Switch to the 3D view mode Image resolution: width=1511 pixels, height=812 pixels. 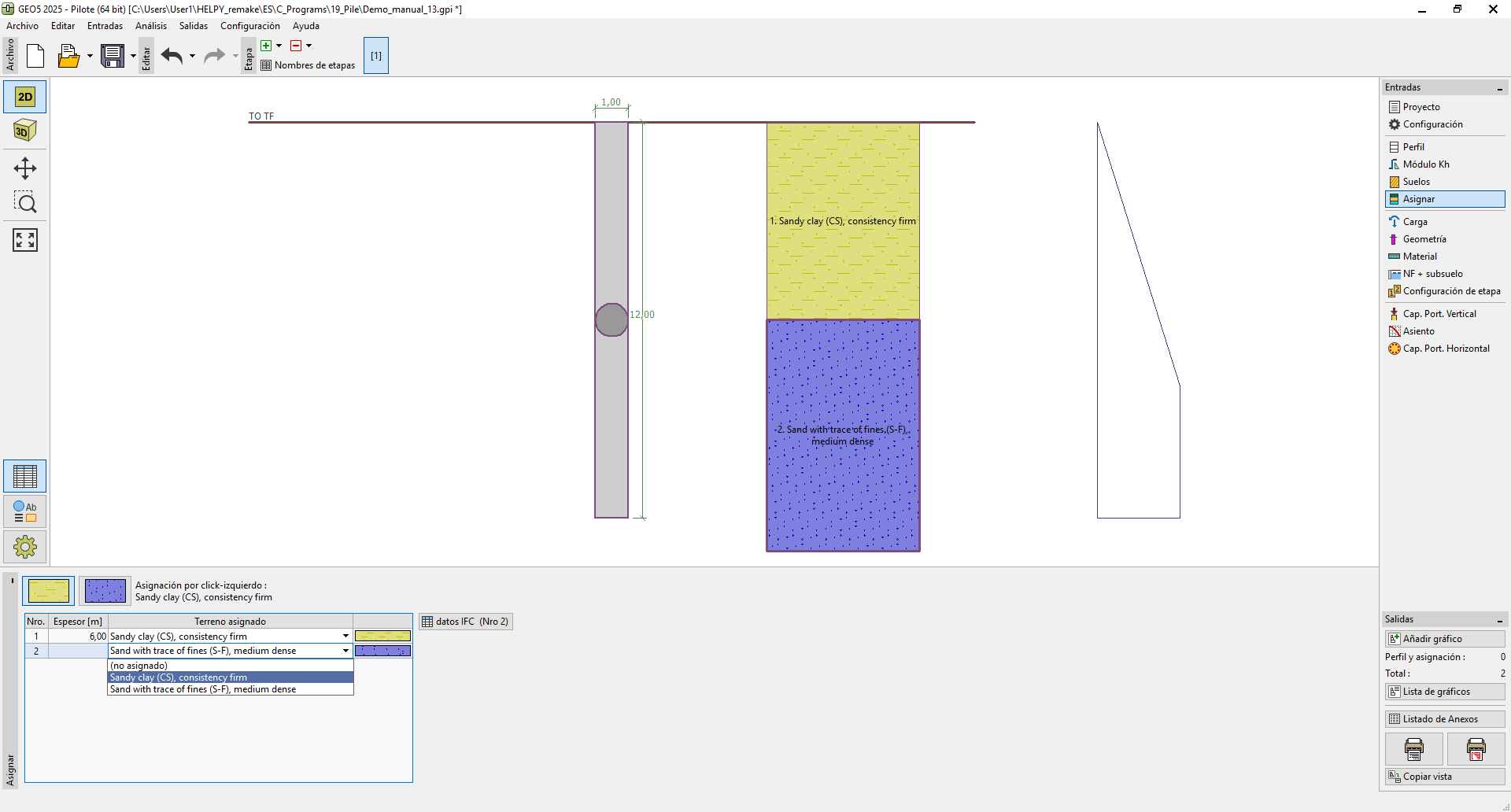(x=25, y=131)
